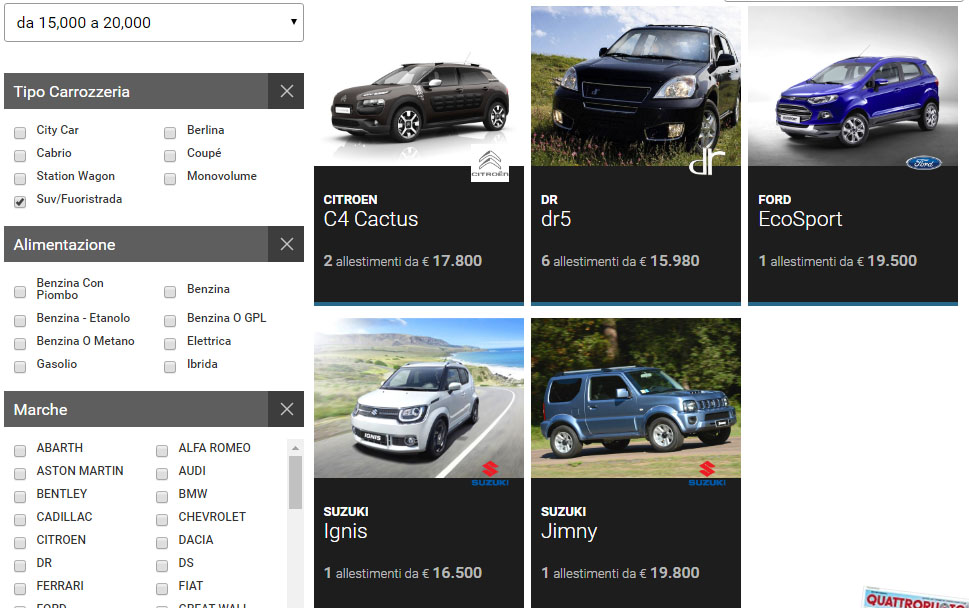Tick the Benzina O Metano checkbox
The image size is (969, 608).
tap(20, 344)
